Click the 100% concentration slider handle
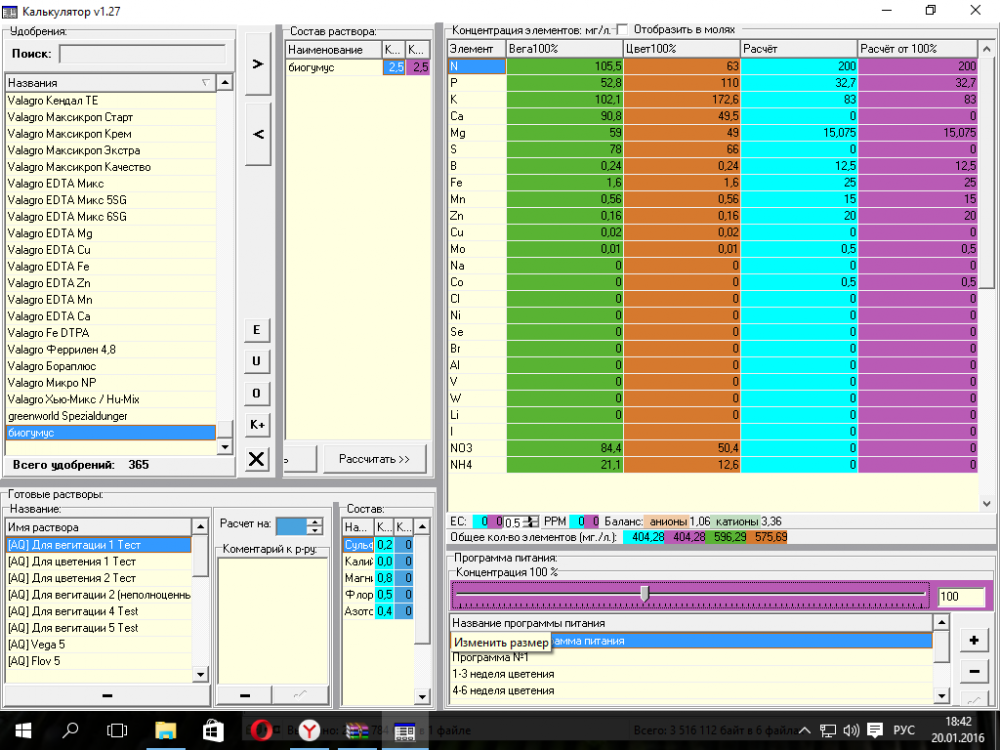 point(645,594)
